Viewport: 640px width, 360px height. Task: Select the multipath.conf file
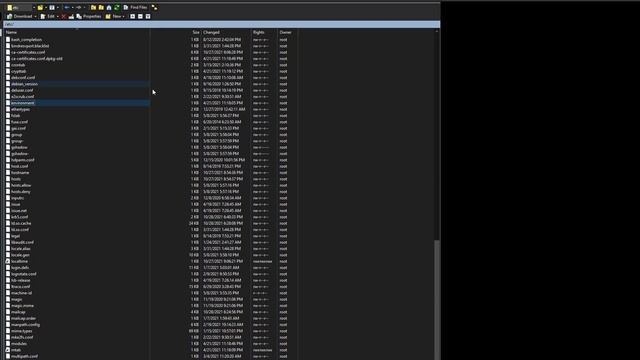coord(24,356)
